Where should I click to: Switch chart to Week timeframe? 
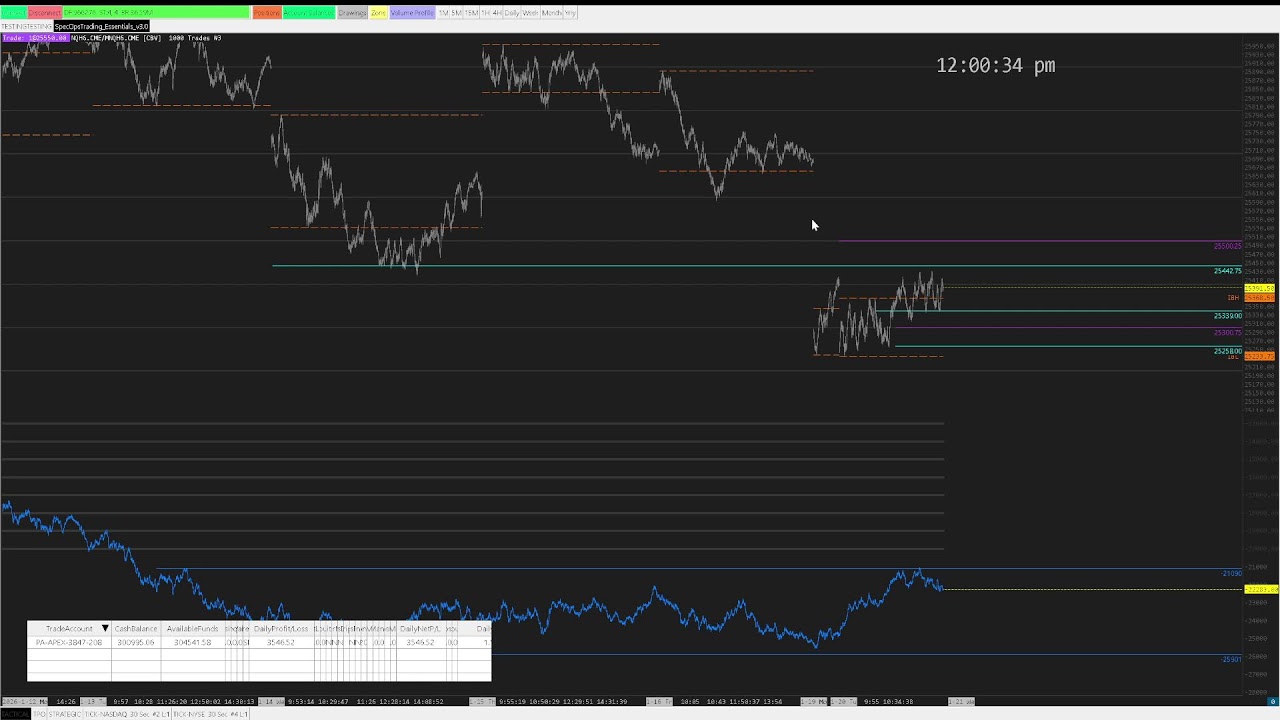[530, 13]
